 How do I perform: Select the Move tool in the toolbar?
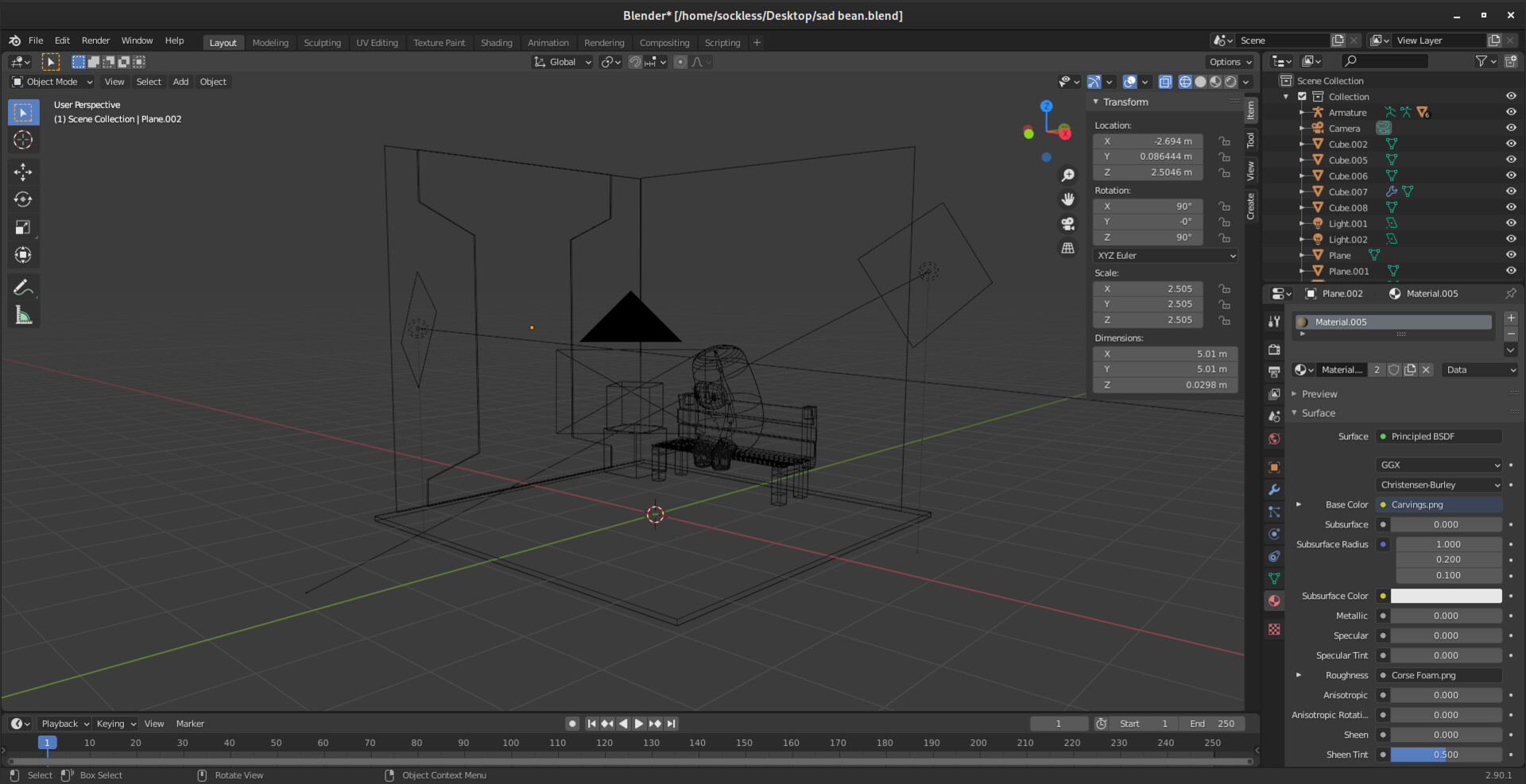pos(23,172)
